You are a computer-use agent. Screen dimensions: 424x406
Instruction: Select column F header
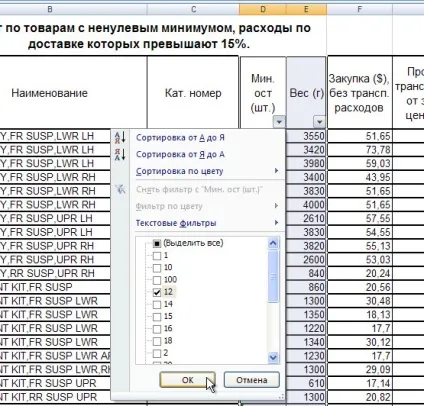pyautogui.click(x=359, y=9)
